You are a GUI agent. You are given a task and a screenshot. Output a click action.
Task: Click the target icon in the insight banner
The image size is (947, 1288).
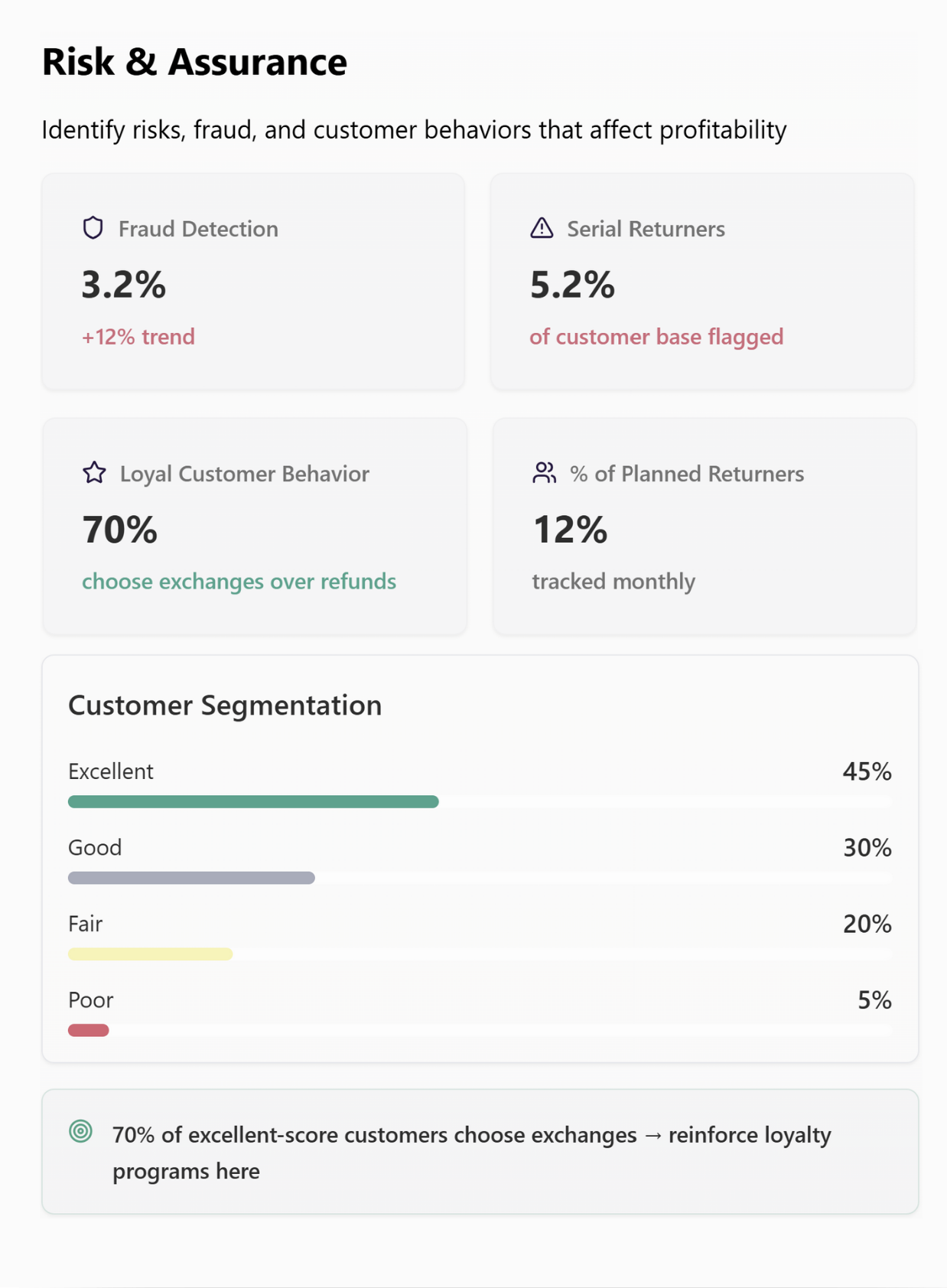(80, 1131)
